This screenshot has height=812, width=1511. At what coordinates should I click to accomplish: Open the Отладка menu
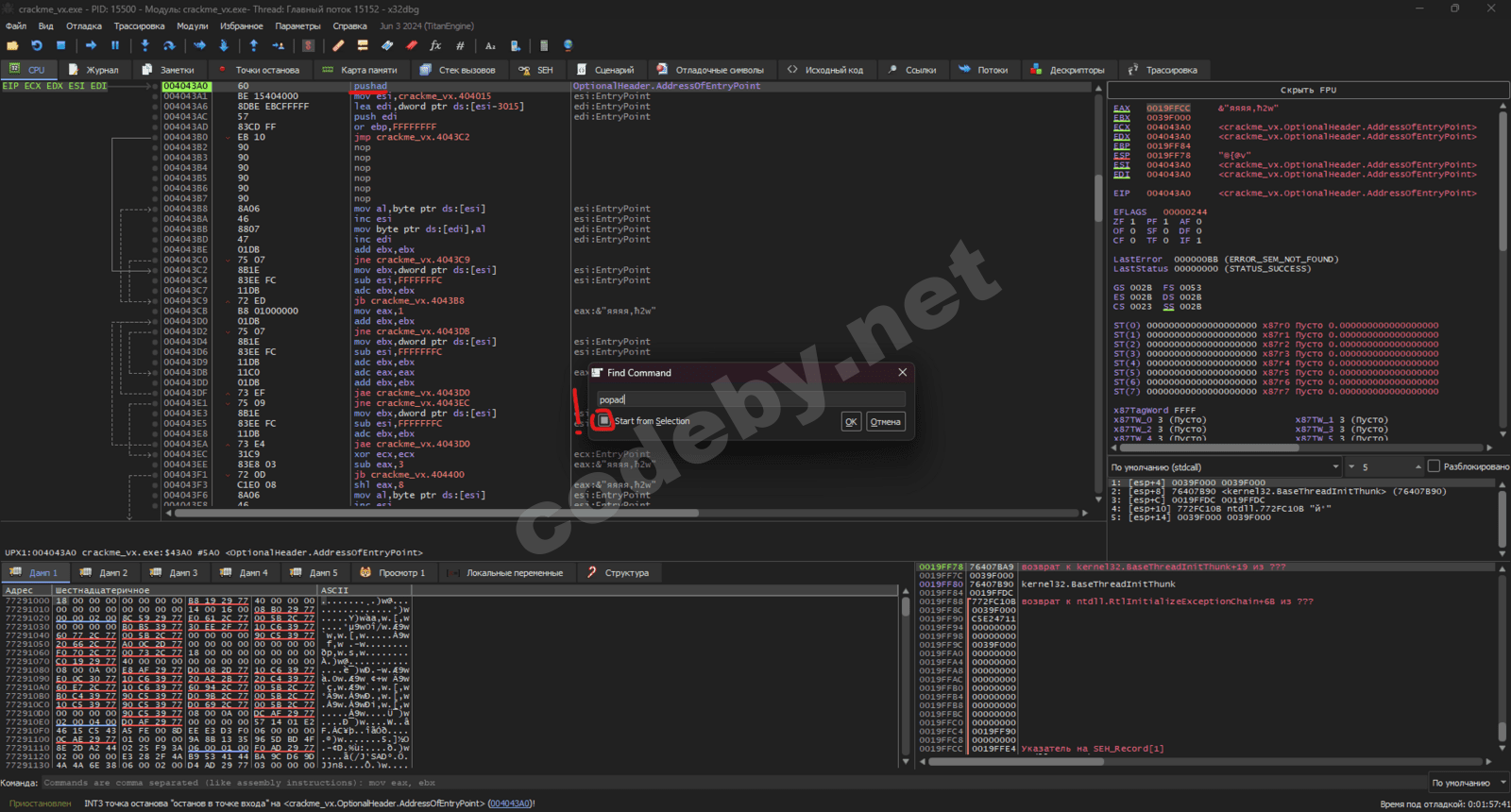(x=83, y=25)
